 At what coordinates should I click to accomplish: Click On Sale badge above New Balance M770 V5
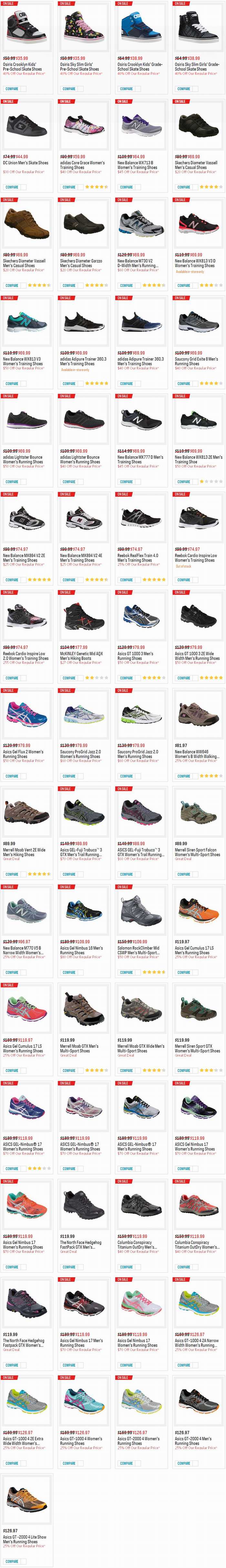[8, 886]
